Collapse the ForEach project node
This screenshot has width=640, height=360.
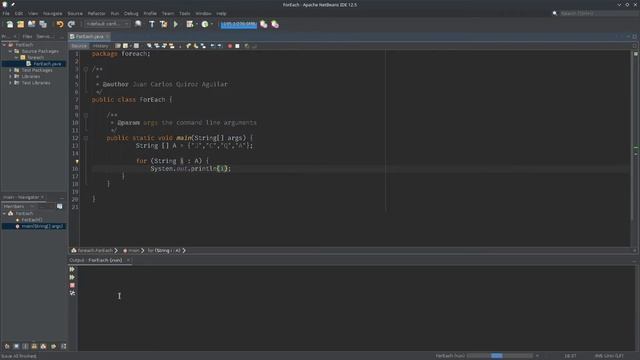tap(4, 45)
